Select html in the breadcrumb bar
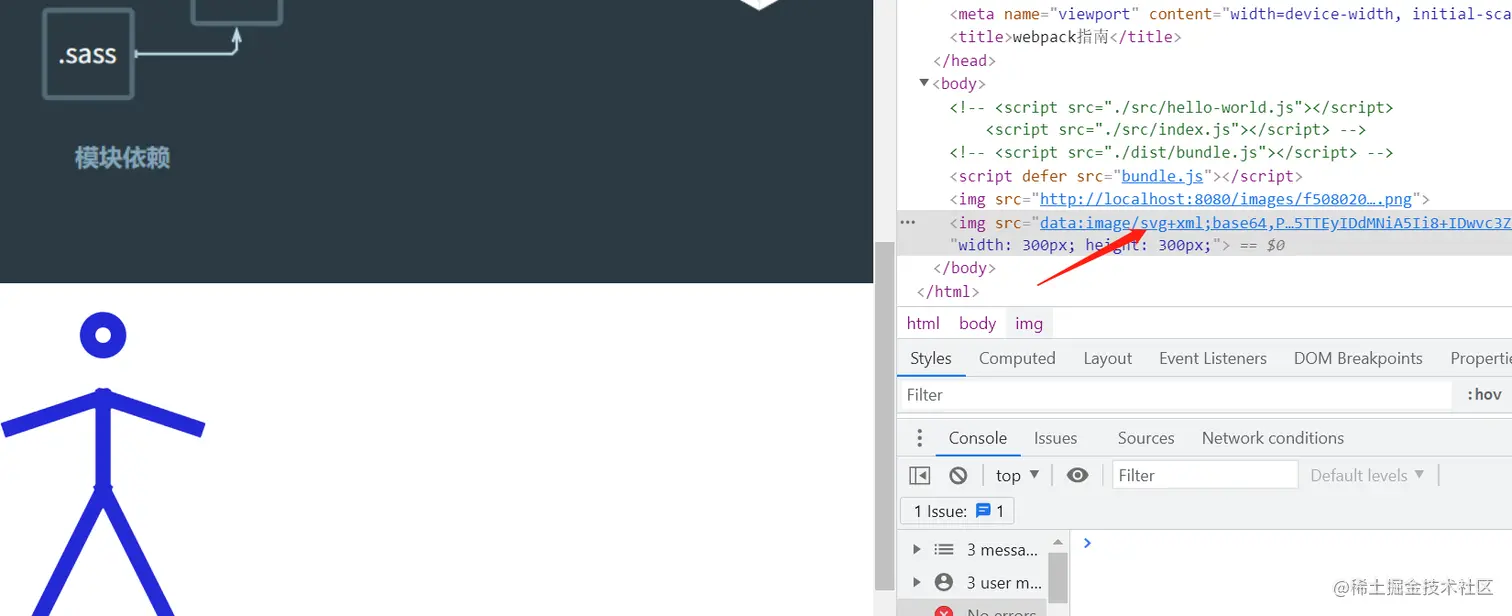1512x616 pixels. tap(923, 323)
